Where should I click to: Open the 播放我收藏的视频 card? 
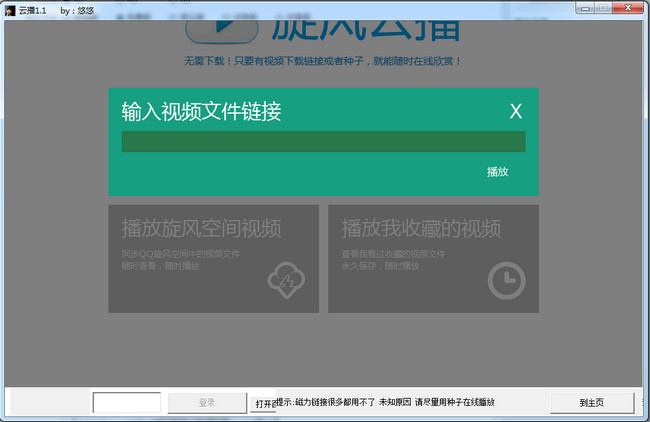pyautogui.click(x=433, y=259)
